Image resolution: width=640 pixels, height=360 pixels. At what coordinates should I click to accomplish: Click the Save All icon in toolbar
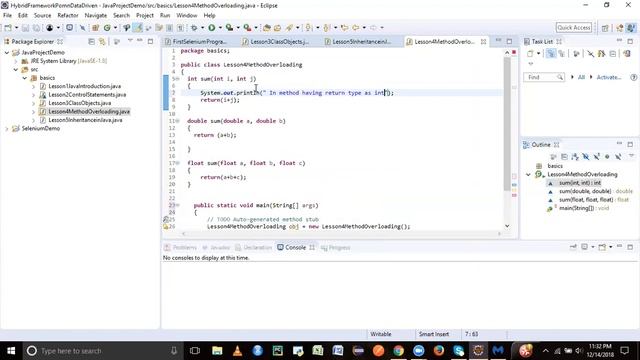[x=36, y=28]
